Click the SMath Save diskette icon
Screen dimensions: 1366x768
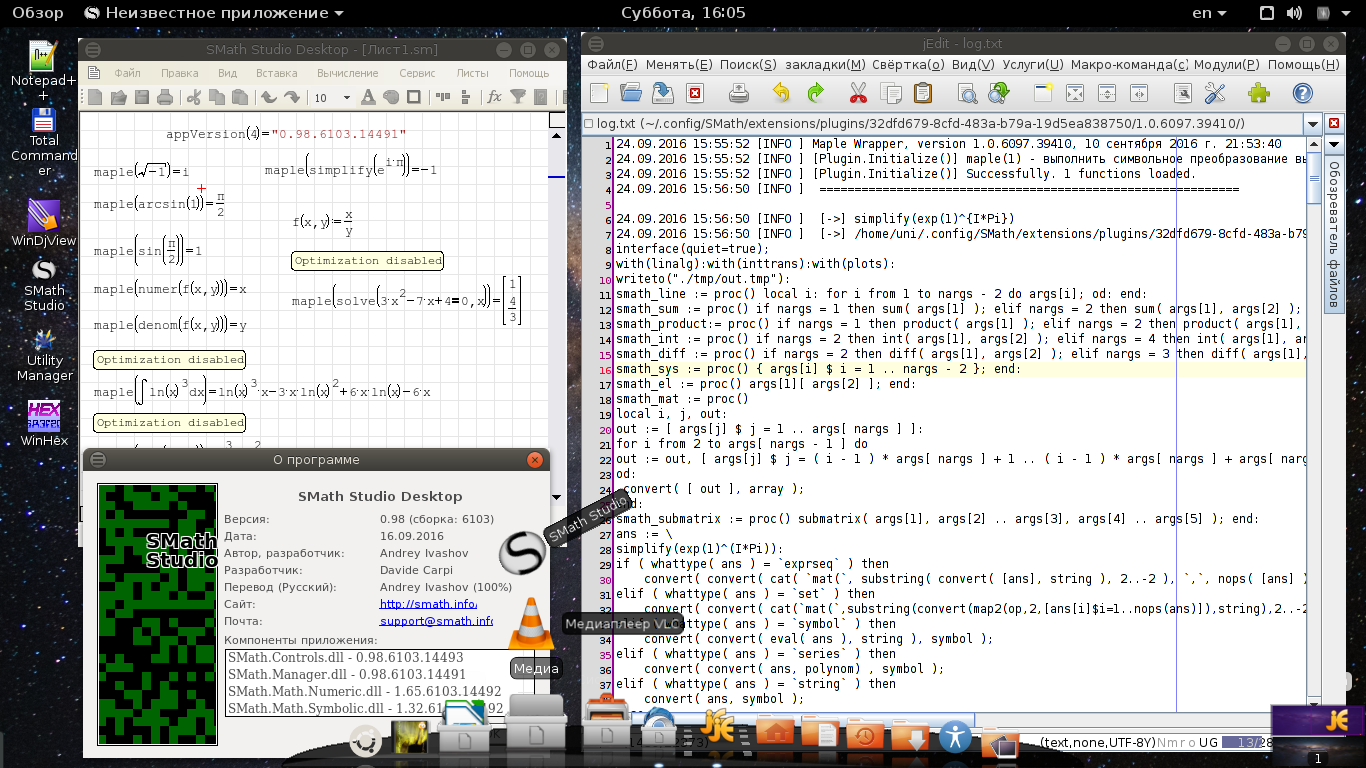point(141,97)
